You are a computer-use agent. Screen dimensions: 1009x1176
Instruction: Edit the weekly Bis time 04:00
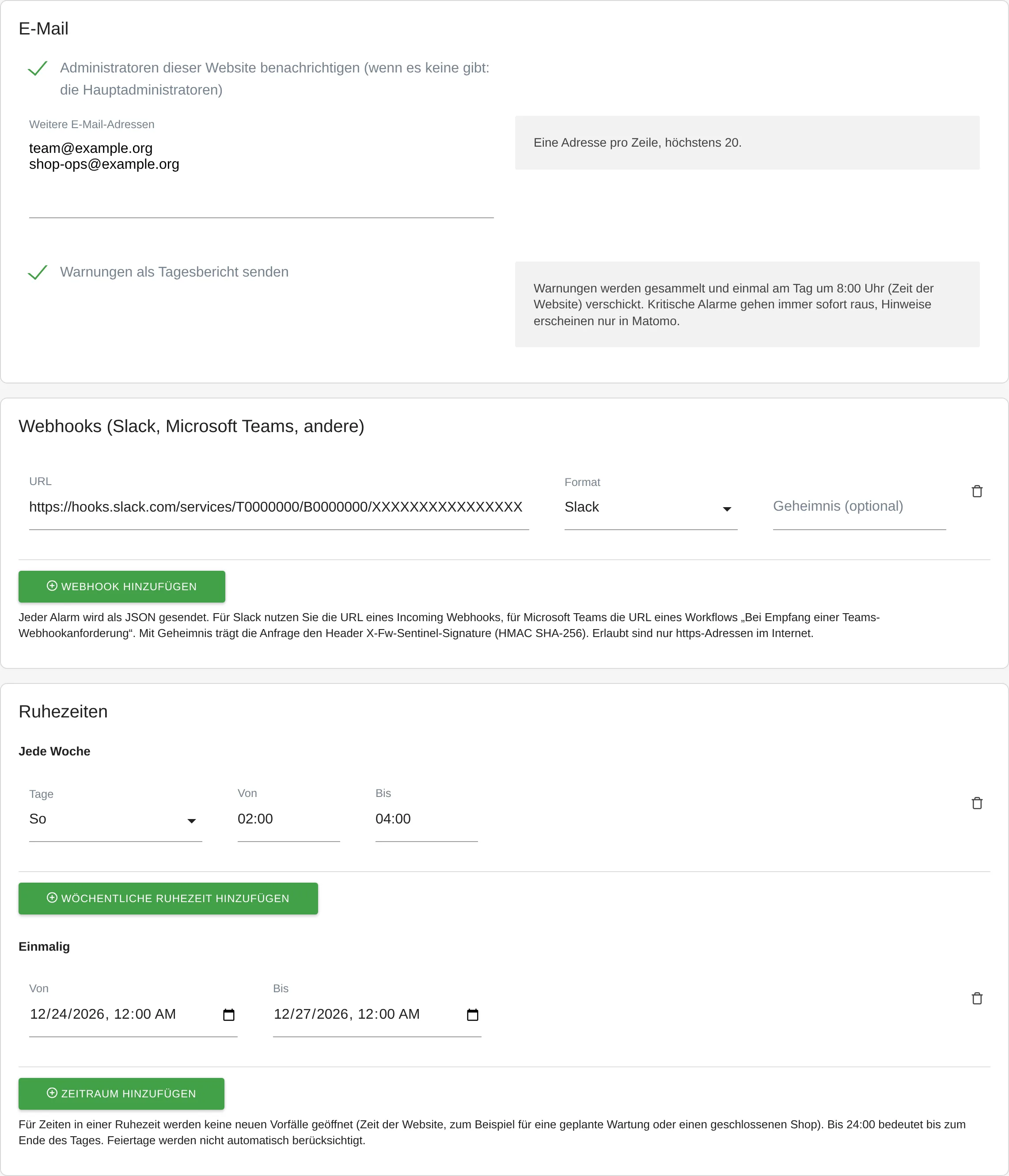[426, 819]
